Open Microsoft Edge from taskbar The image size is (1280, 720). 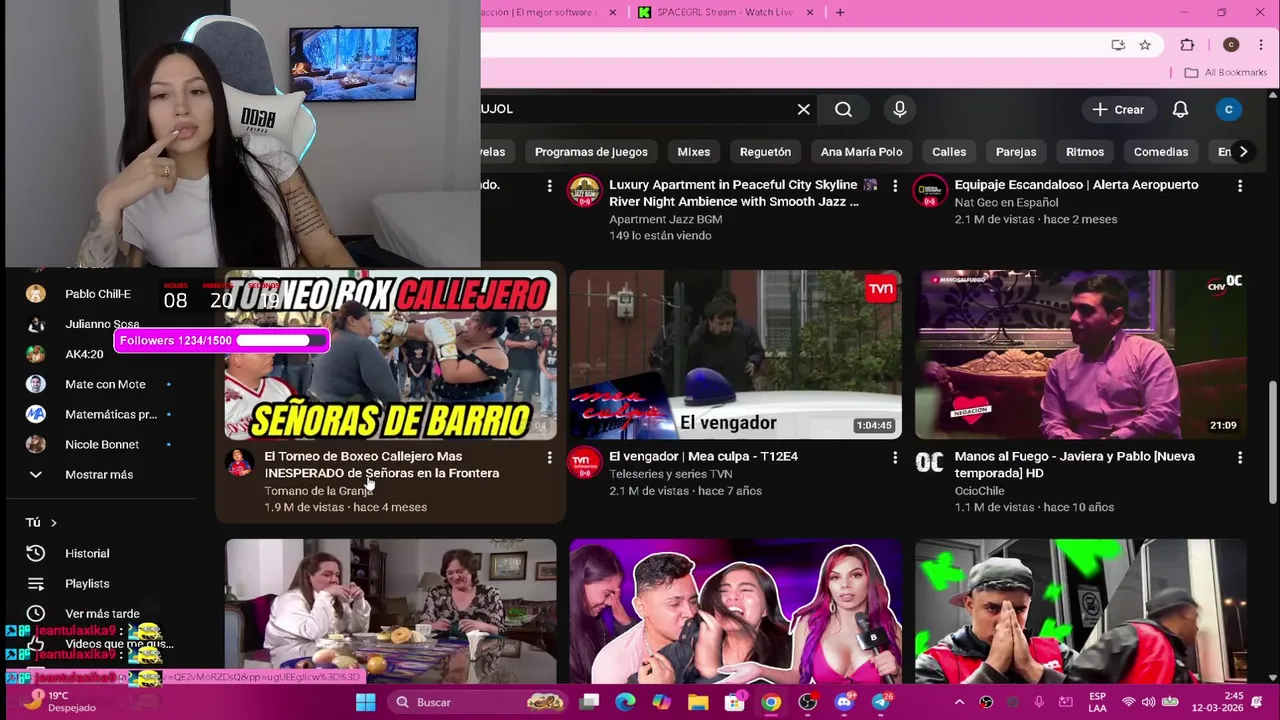(x=625, y=702)
